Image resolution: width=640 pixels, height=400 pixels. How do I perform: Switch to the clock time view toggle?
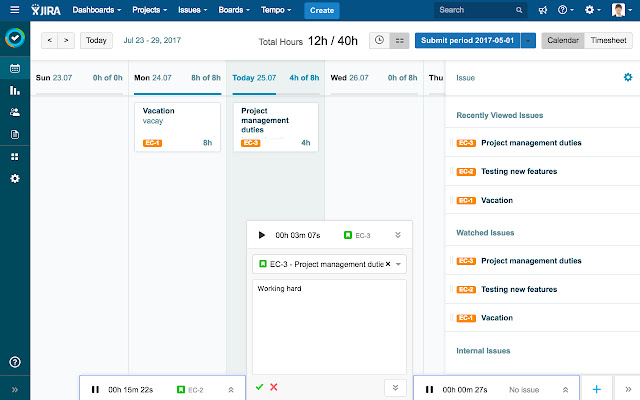tap(379, 40)
